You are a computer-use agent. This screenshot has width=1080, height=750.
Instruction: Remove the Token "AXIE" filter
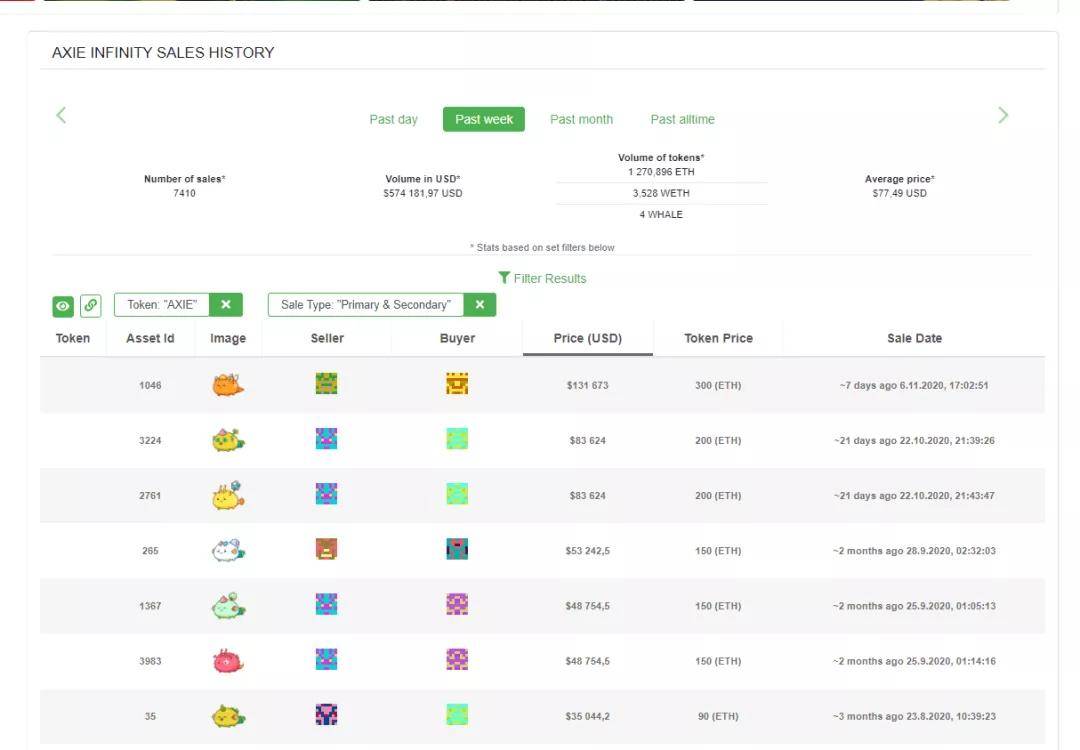[x=225, y=305]
